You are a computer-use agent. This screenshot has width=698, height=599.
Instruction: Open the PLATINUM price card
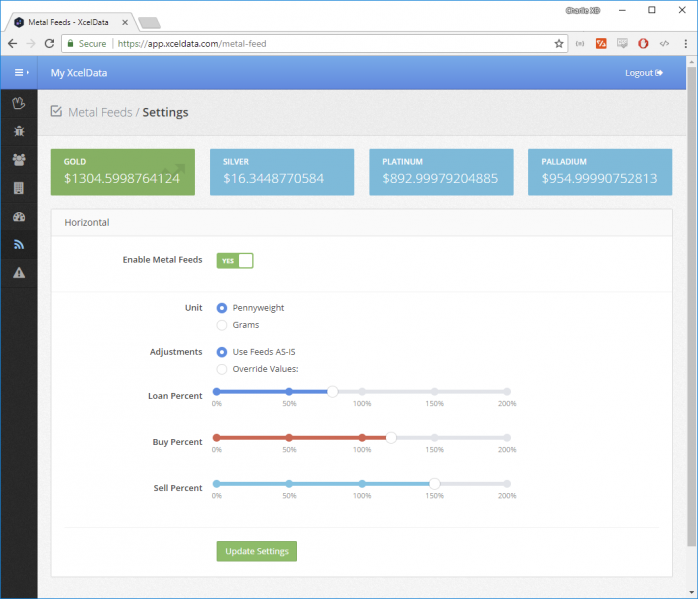pos(441,172)
